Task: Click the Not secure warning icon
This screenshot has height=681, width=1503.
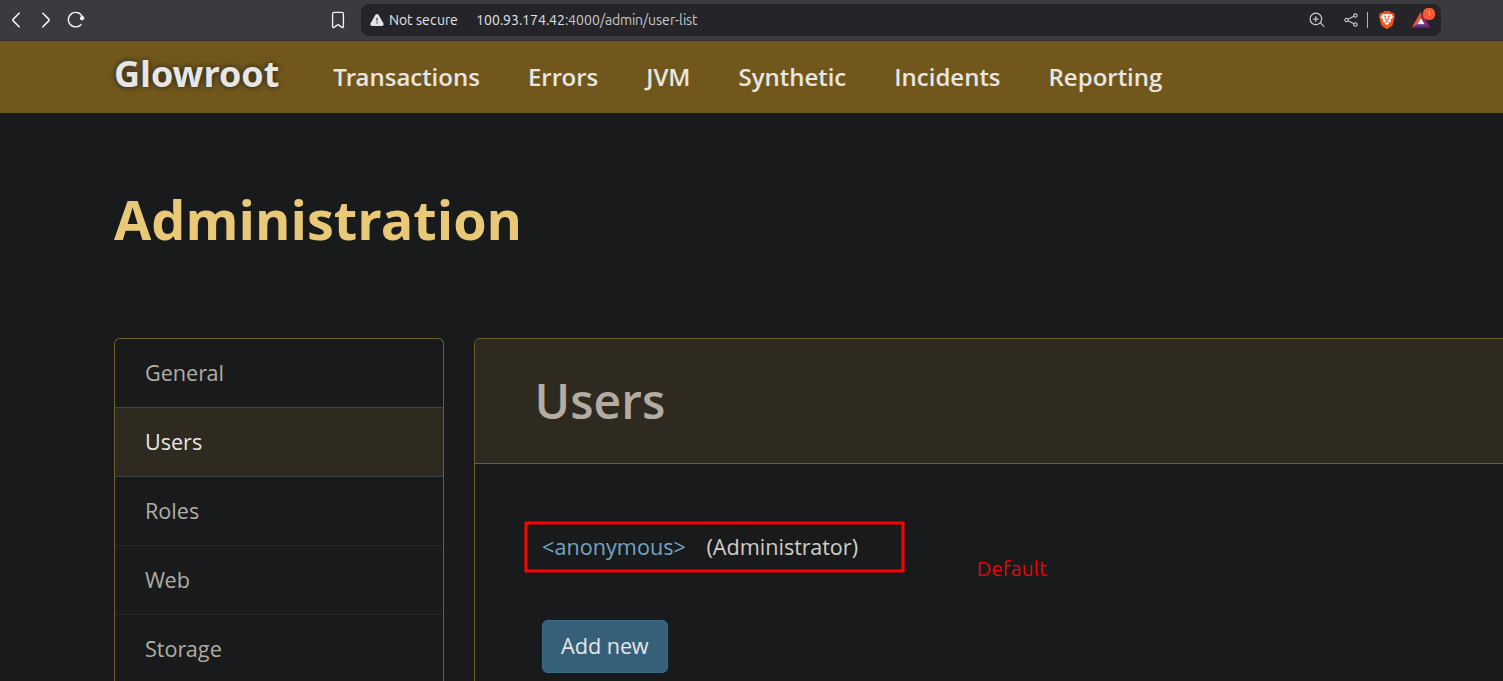Action: (x=377, y=20)
